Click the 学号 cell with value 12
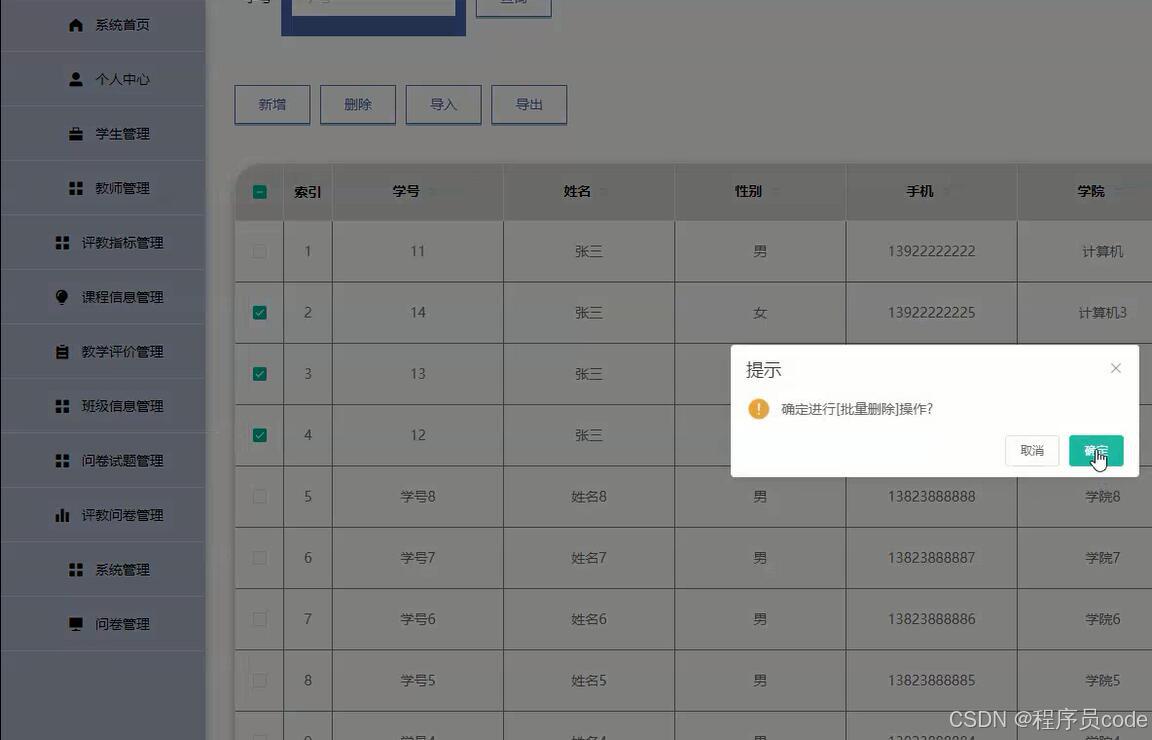This screenshot has height=740, width=1152. (x=417, y=435)
